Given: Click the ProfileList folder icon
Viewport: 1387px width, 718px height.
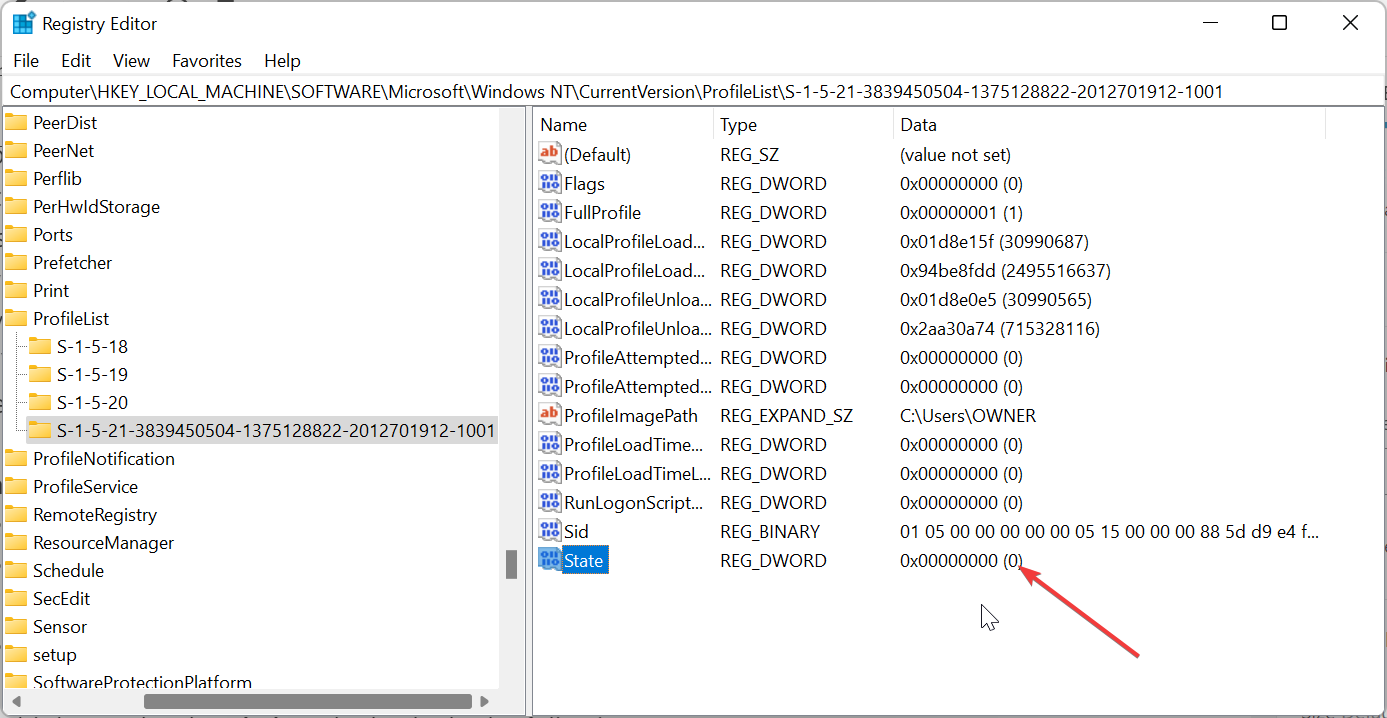Looking at the screenshot, I should click(x=16, y=319).
